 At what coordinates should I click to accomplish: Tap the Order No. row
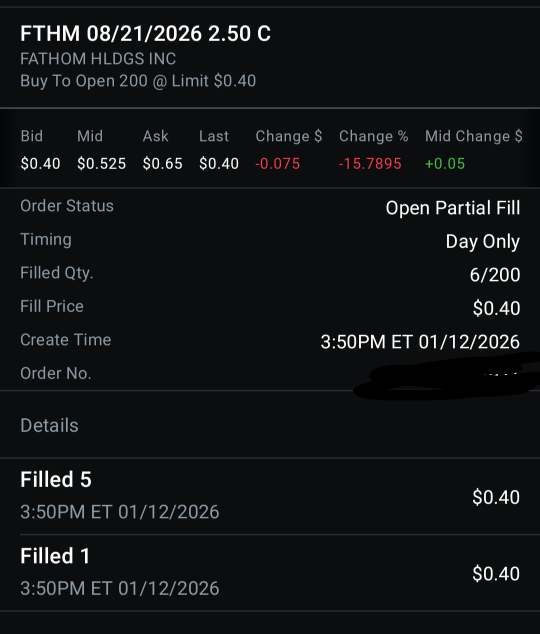[x=270, y=374]
